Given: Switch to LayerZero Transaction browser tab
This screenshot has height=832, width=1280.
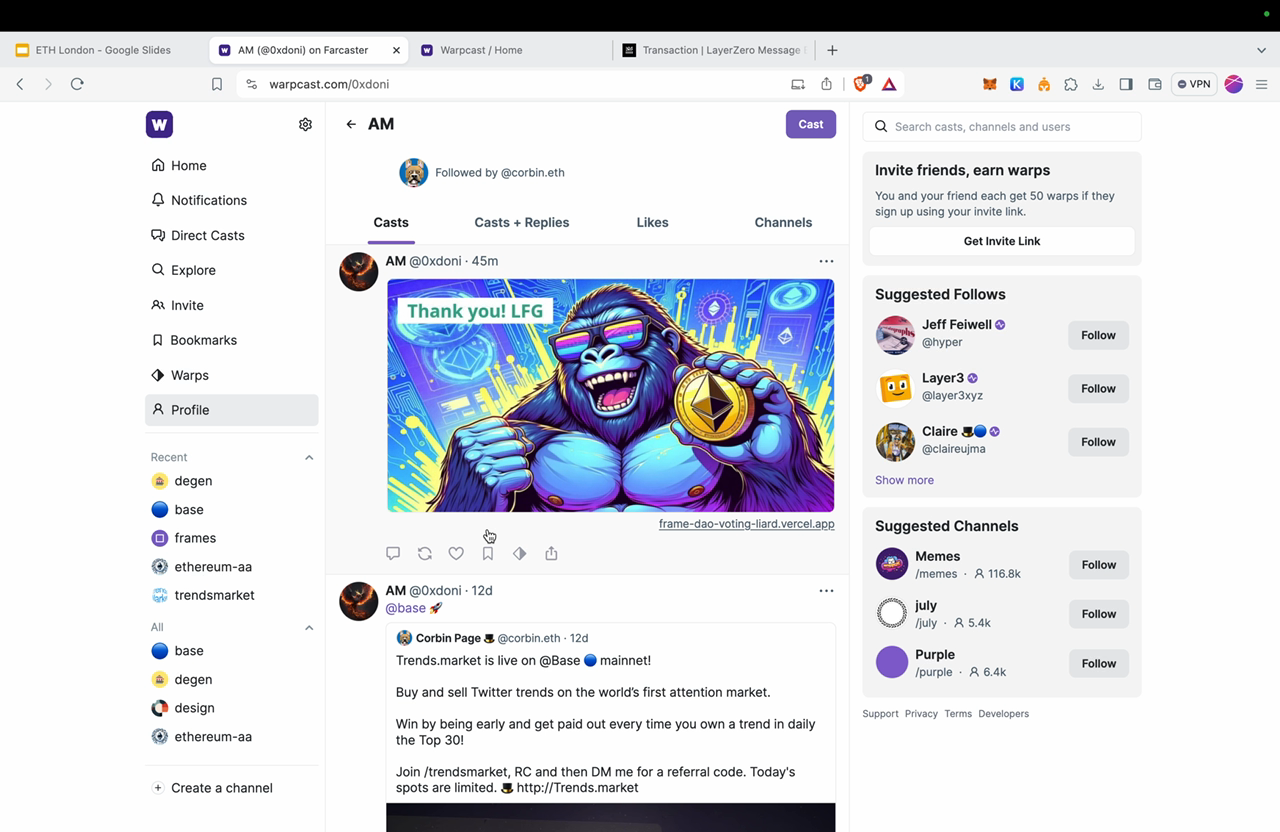Looking at the screenshot, I should click(x=715, y=50).
